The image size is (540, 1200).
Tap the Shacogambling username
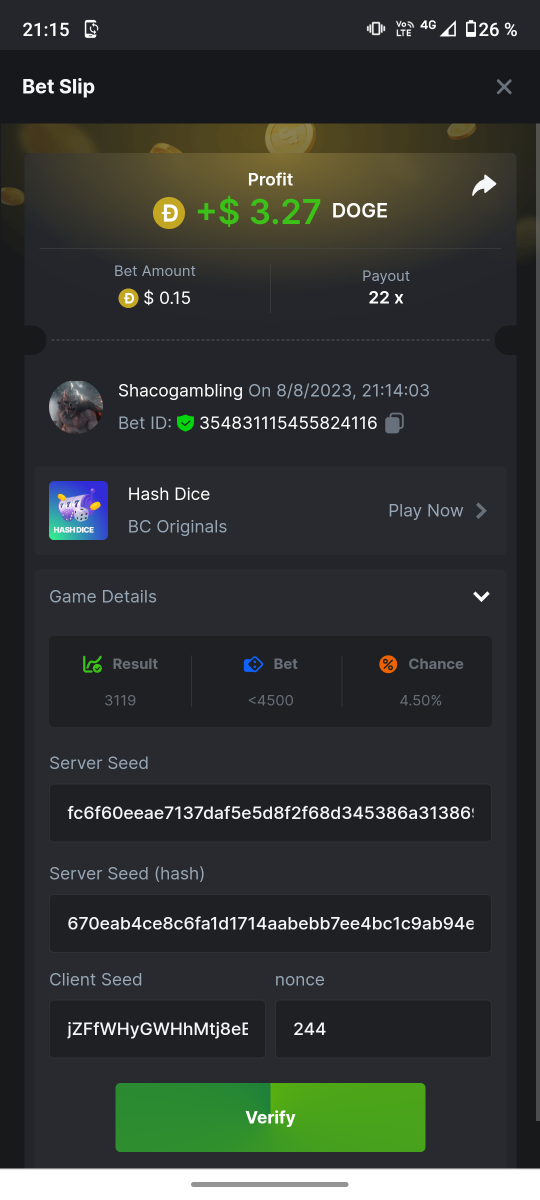pyautogui.click(x=180, y=390)
